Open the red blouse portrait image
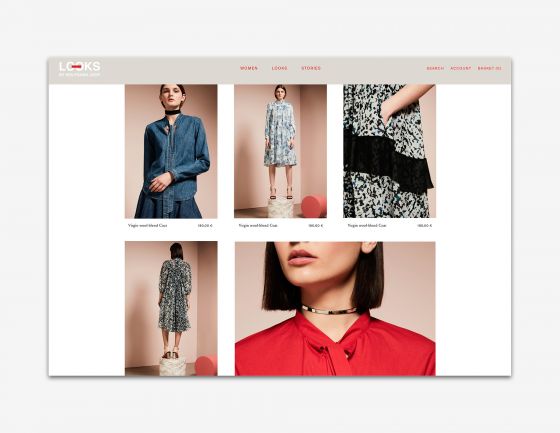Screen dimensions: 560x433 [x=335, y=309]
